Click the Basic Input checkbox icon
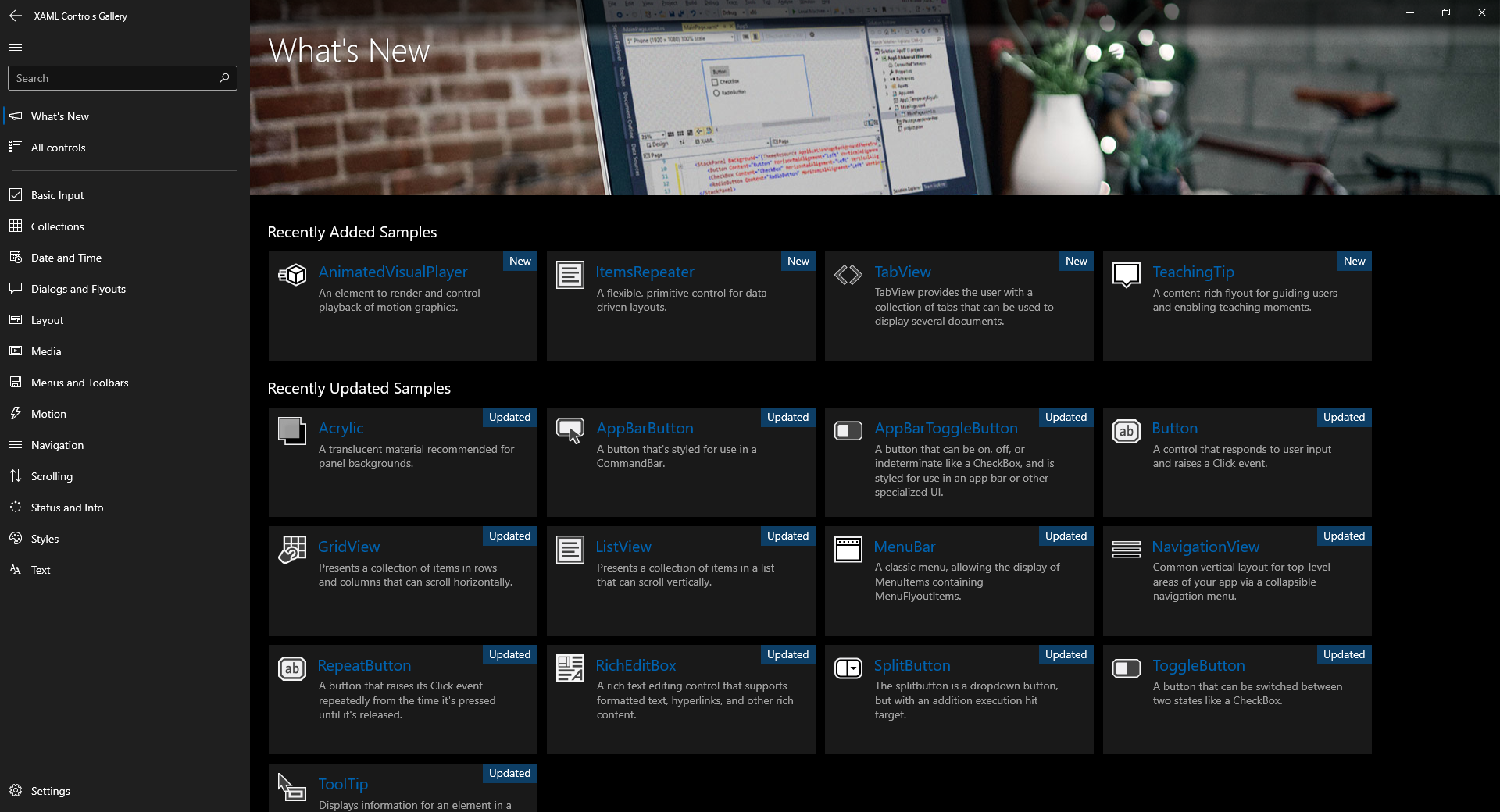Screen dimensions: 1500x812 16,195
